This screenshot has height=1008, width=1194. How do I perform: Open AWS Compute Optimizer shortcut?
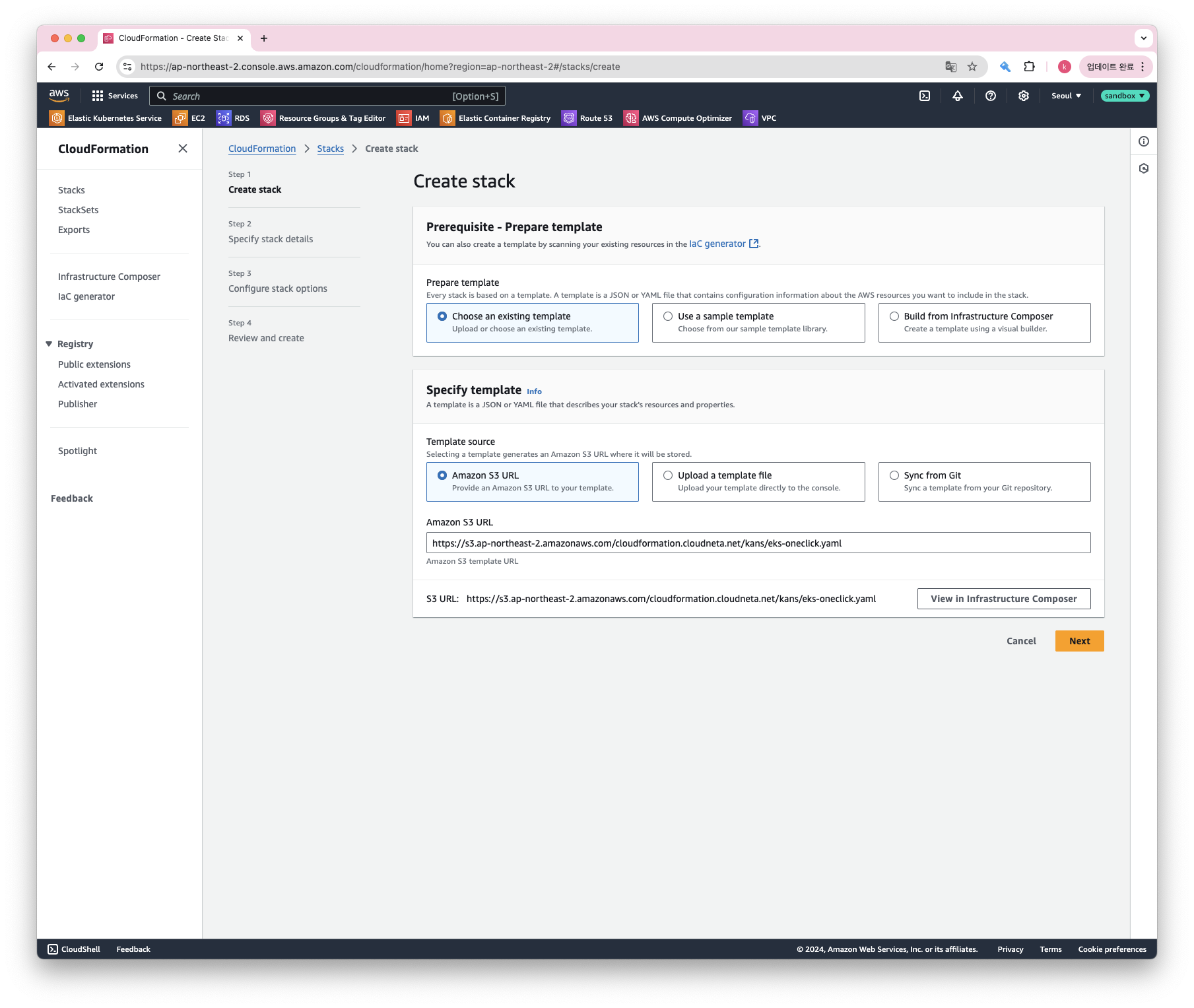[678, 118]
